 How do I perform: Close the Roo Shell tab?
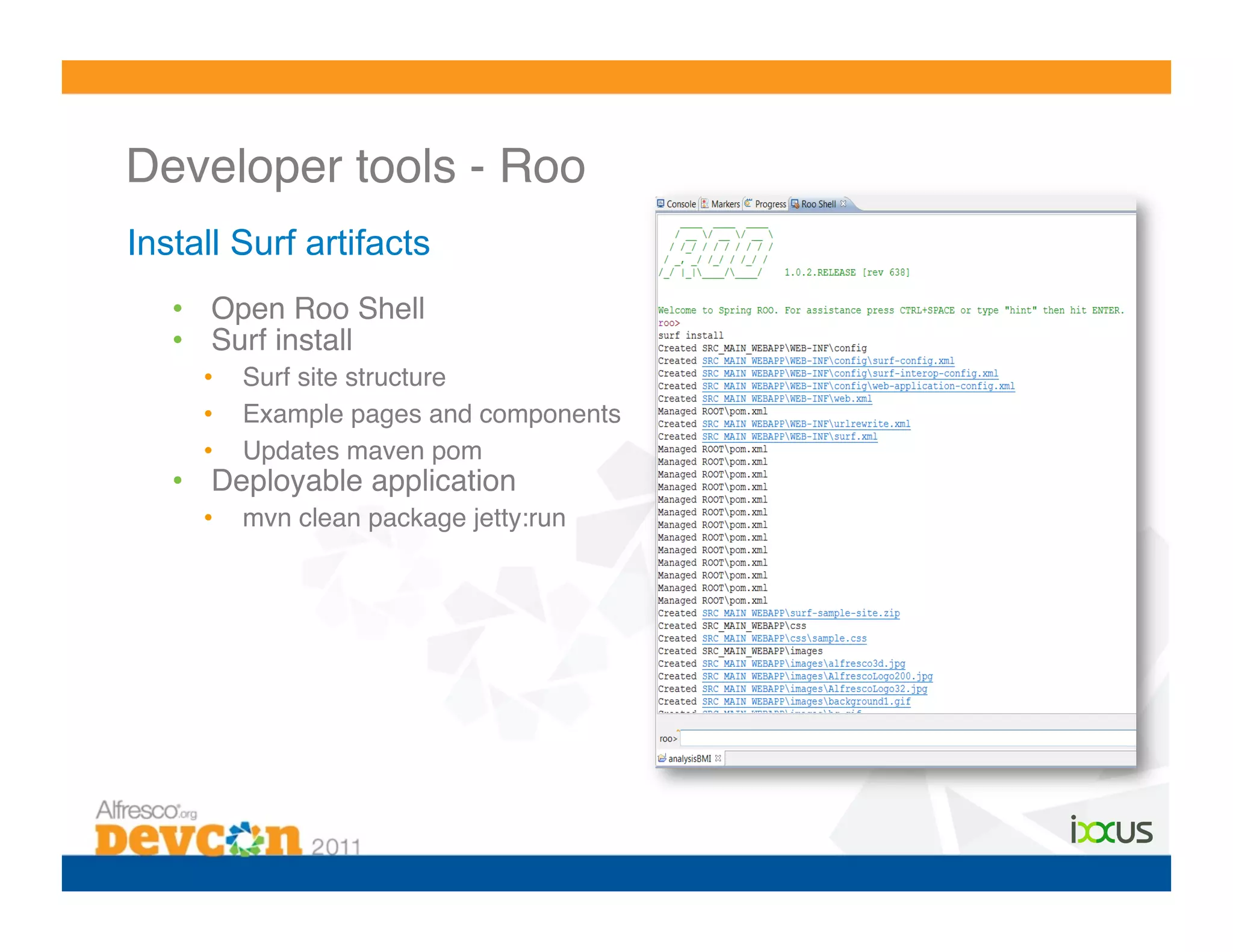[843, 203]
